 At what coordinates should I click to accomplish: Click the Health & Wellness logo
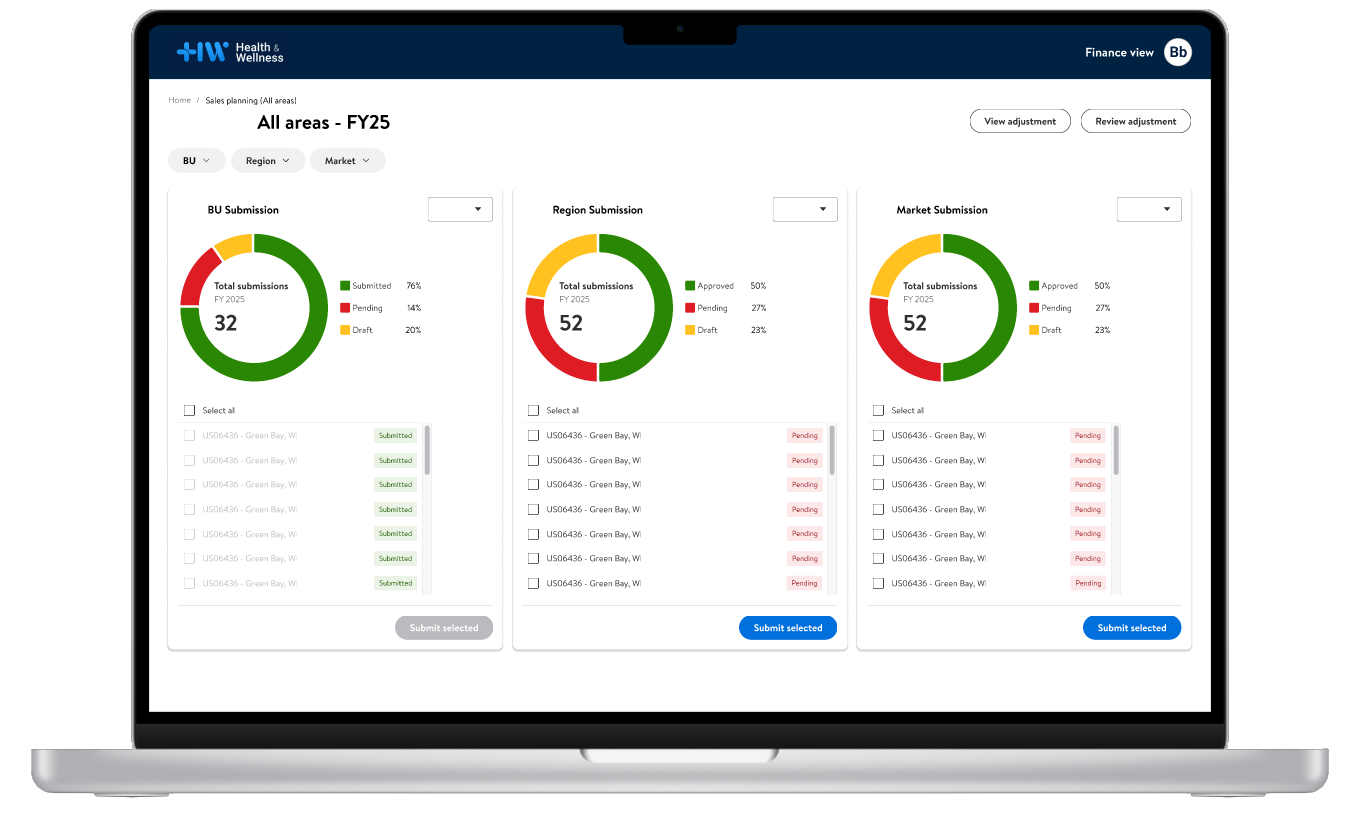[x=230, y=52]
